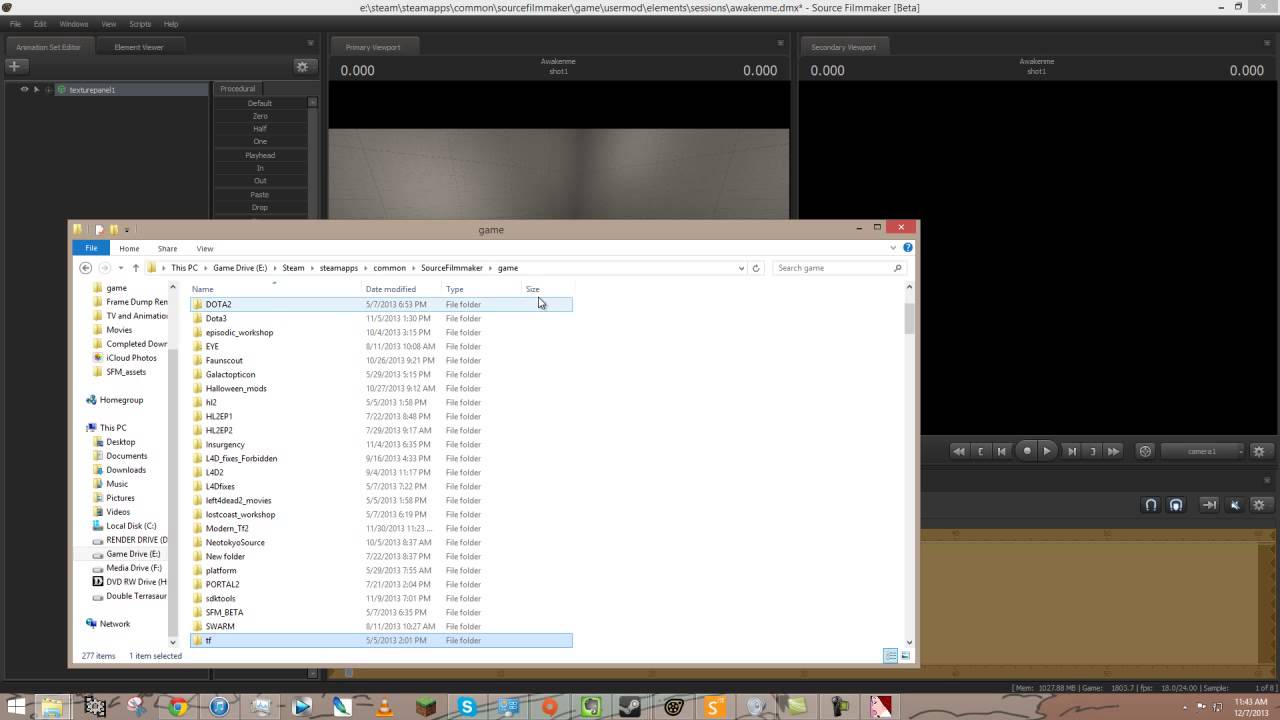Open the Explorer Share ribbon tab
This screenshot has height=720, width=1280.
tap(167, 248)
